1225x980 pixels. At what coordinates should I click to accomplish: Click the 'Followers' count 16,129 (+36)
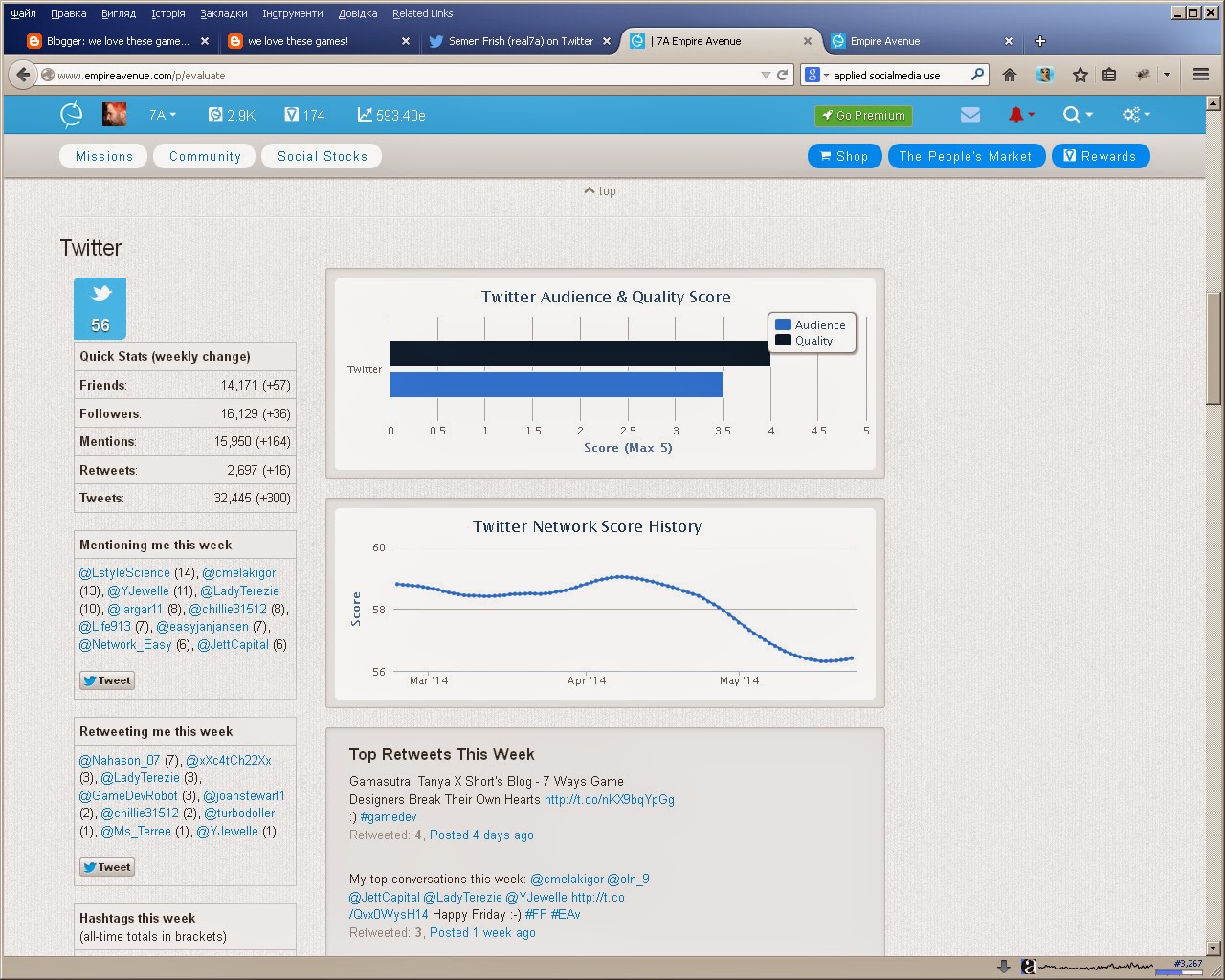click(256, 413)
